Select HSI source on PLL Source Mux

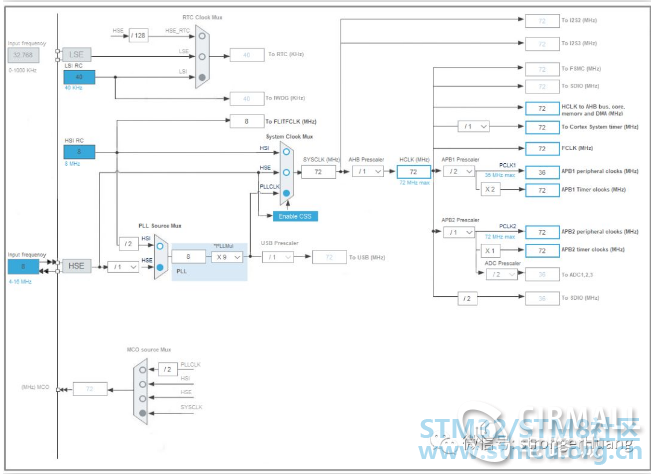(160, 246)
